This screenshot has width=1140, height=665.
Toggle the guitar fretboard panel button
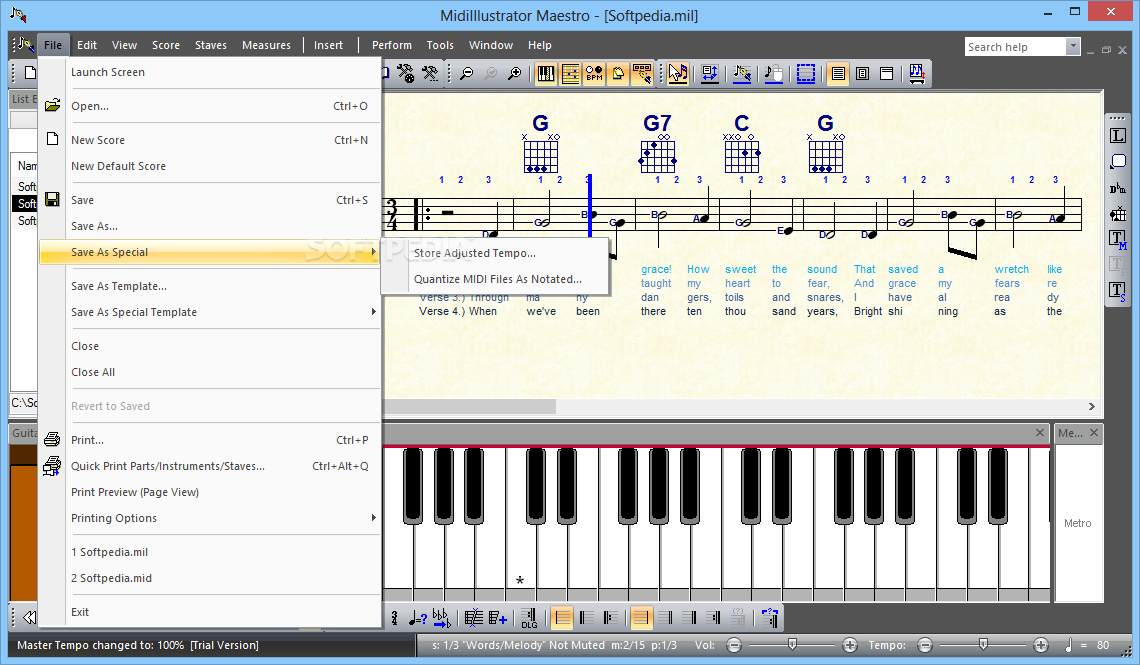[x=570, y=73]
